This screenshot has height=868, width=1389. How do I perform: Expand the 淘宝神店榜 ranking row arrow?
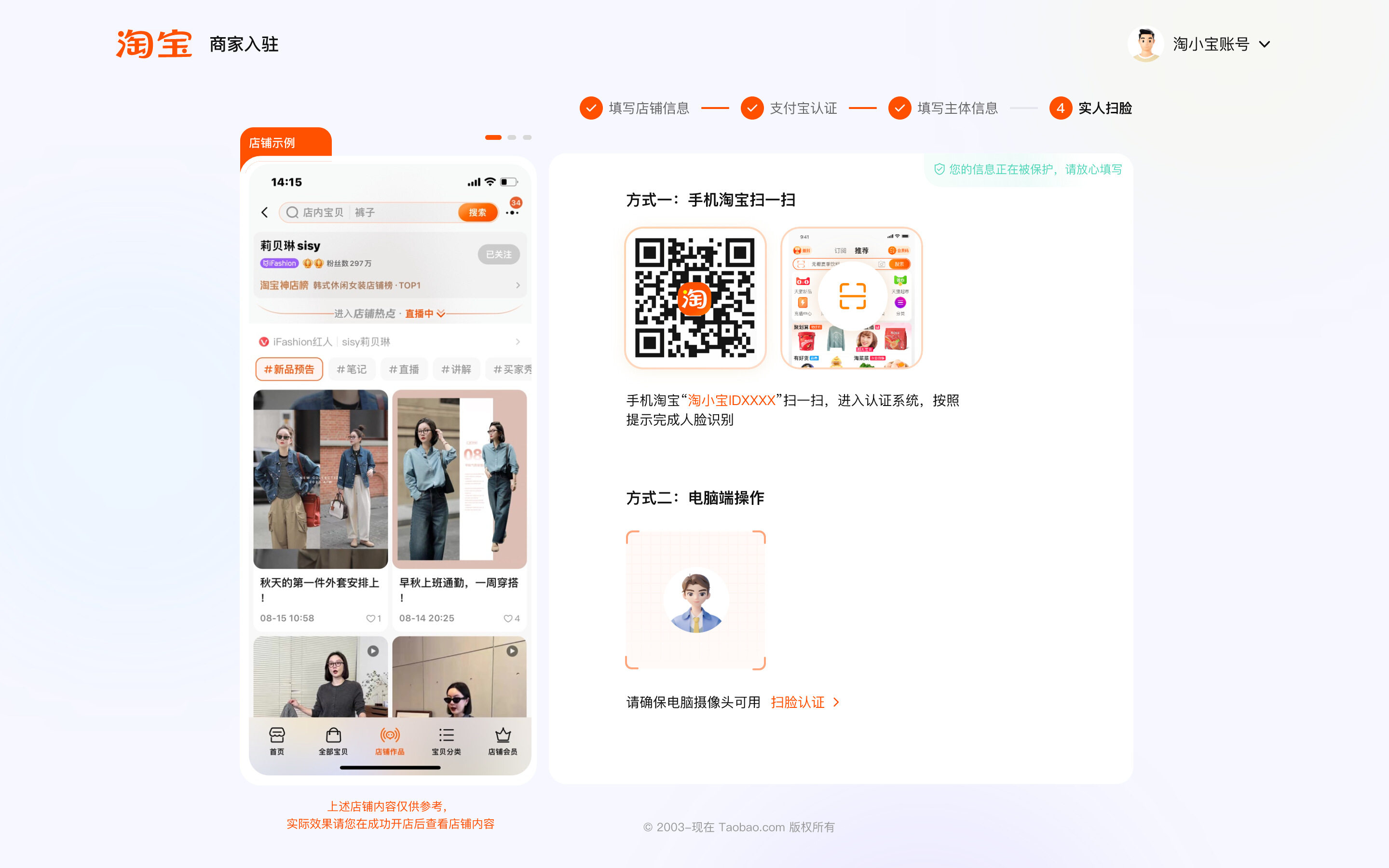click(517, 285)
